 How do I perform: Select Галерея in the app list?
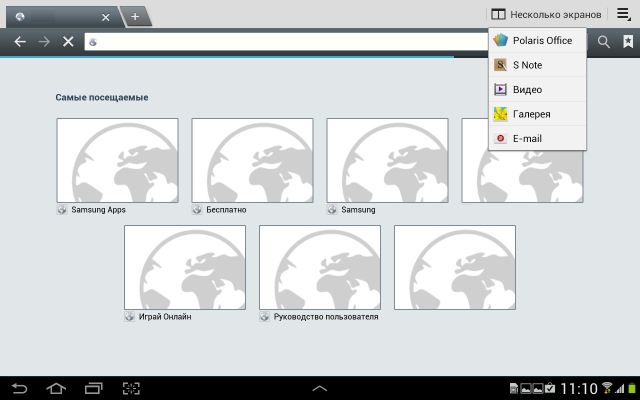537,114
